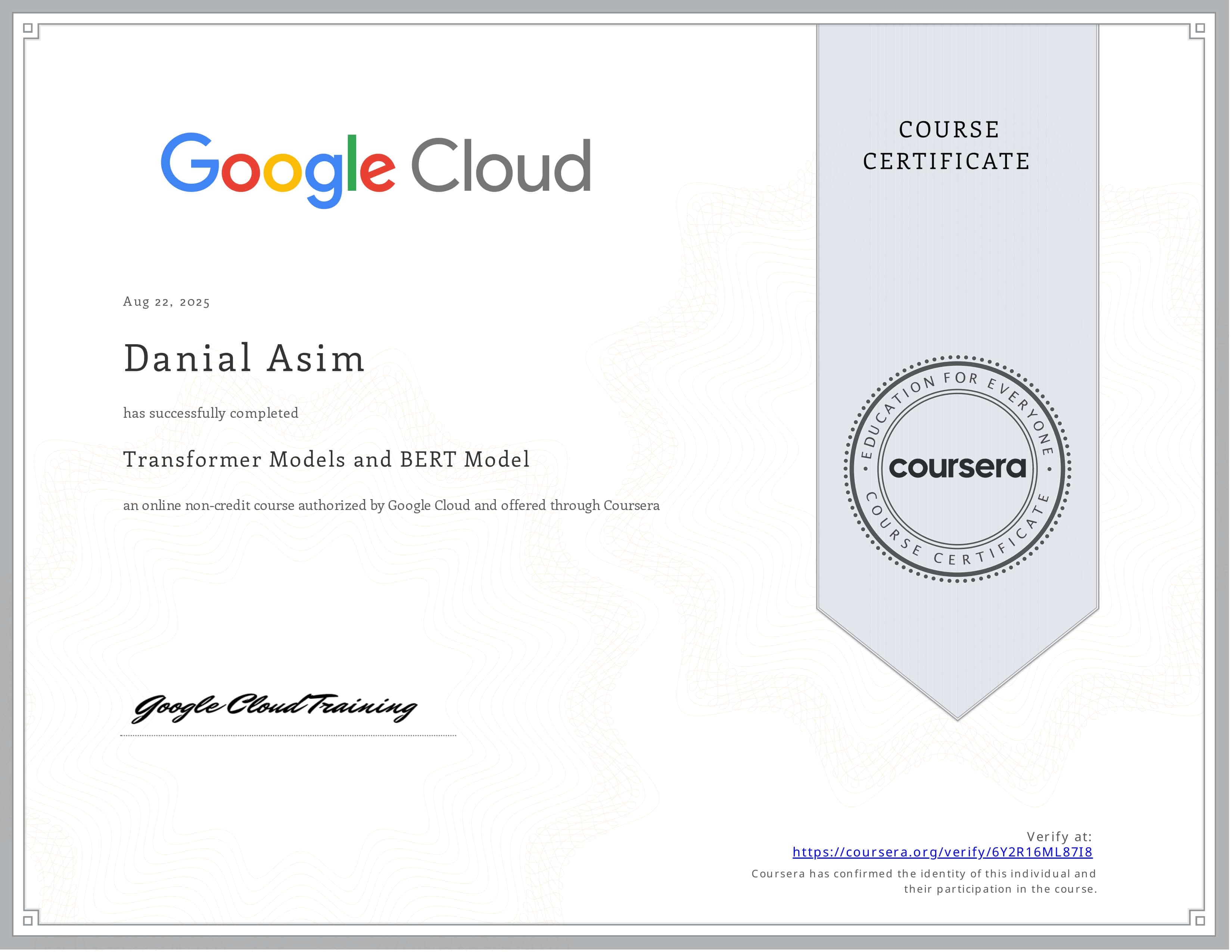The width and height of the screenshot is (1232, 952).
Task: Click the bottom-left corner ornament
Action: (28, 920)
